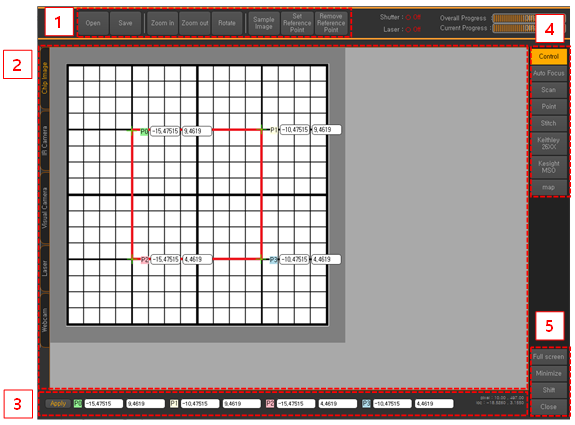Click the Save toolbar button
The image size is (575, 425).
click(x=125, y=23)
